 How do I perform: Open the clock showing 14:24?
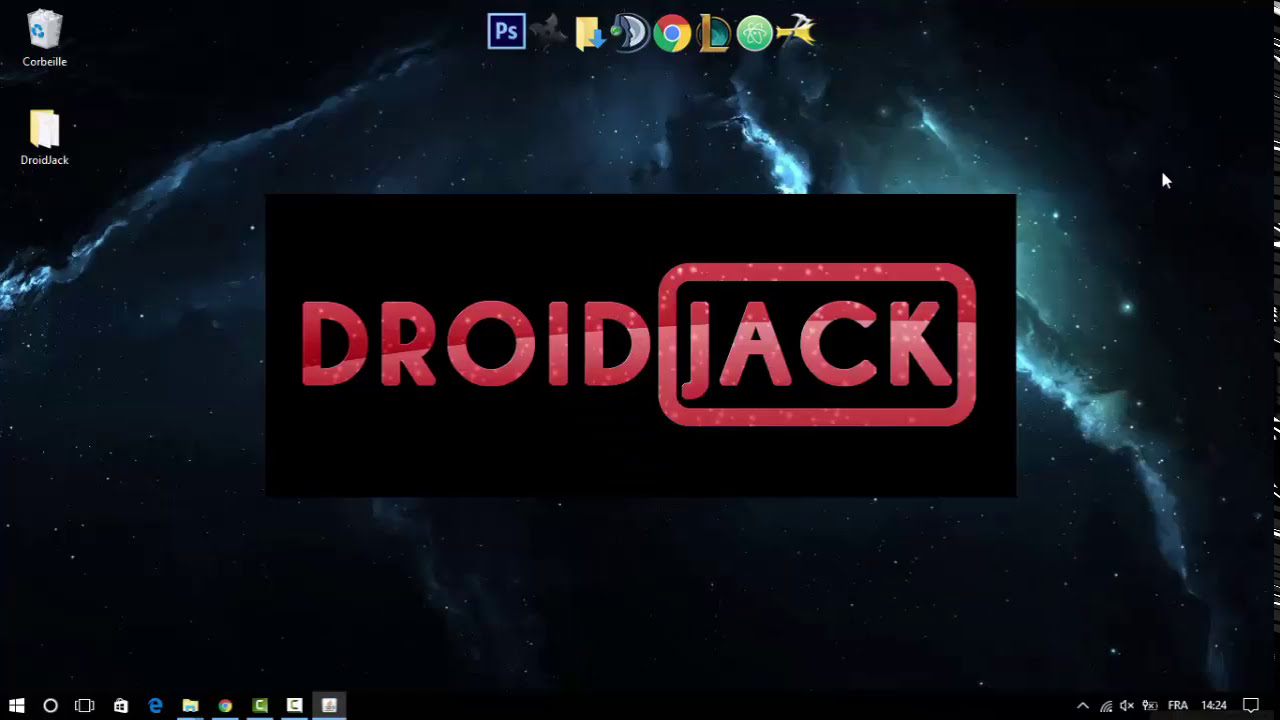pos(1214,705)
